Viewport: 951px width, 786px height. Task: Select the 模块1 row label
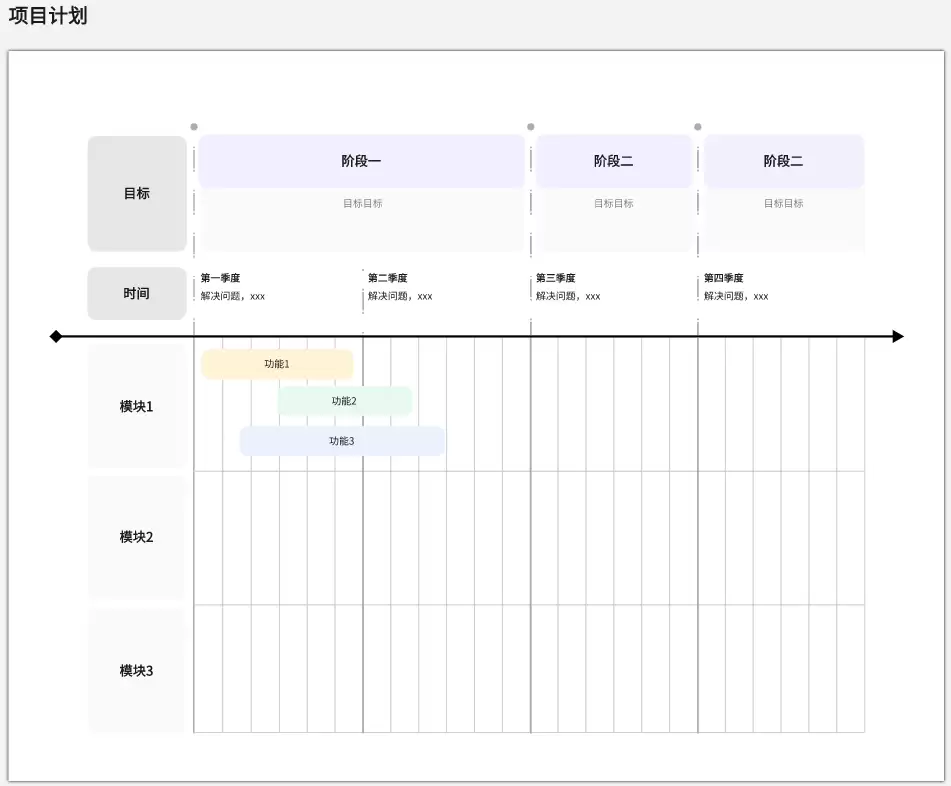pyautogui.click(x=137, y=406)
